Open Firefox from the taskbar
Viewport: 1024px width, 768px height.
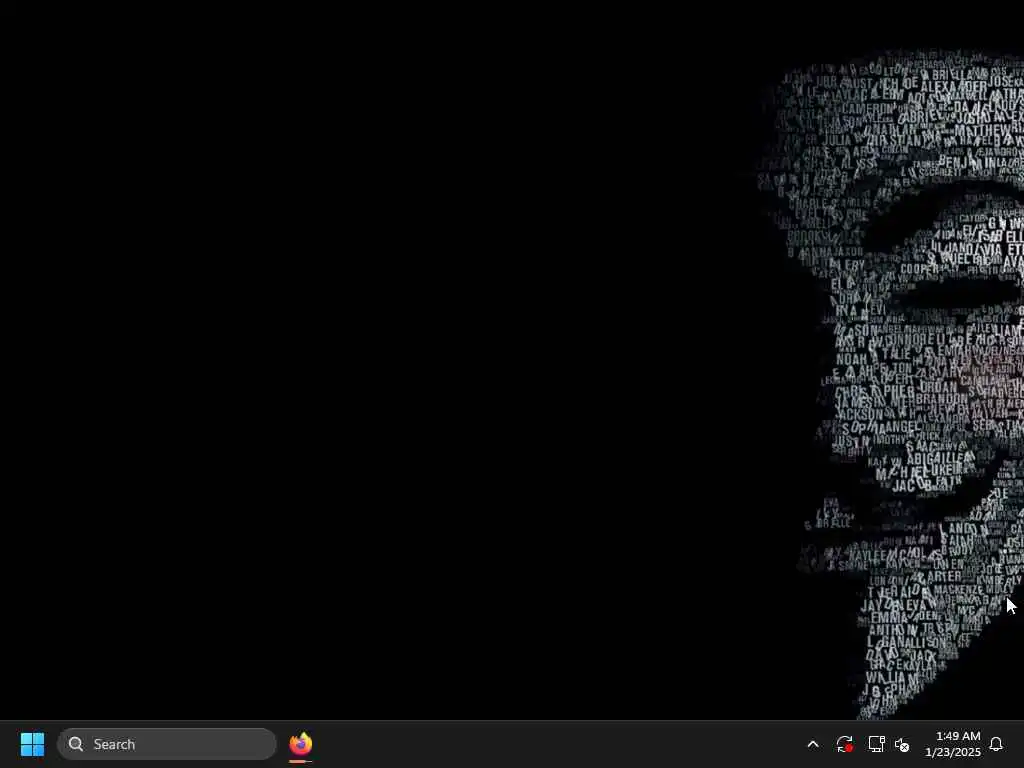point(300,744)
